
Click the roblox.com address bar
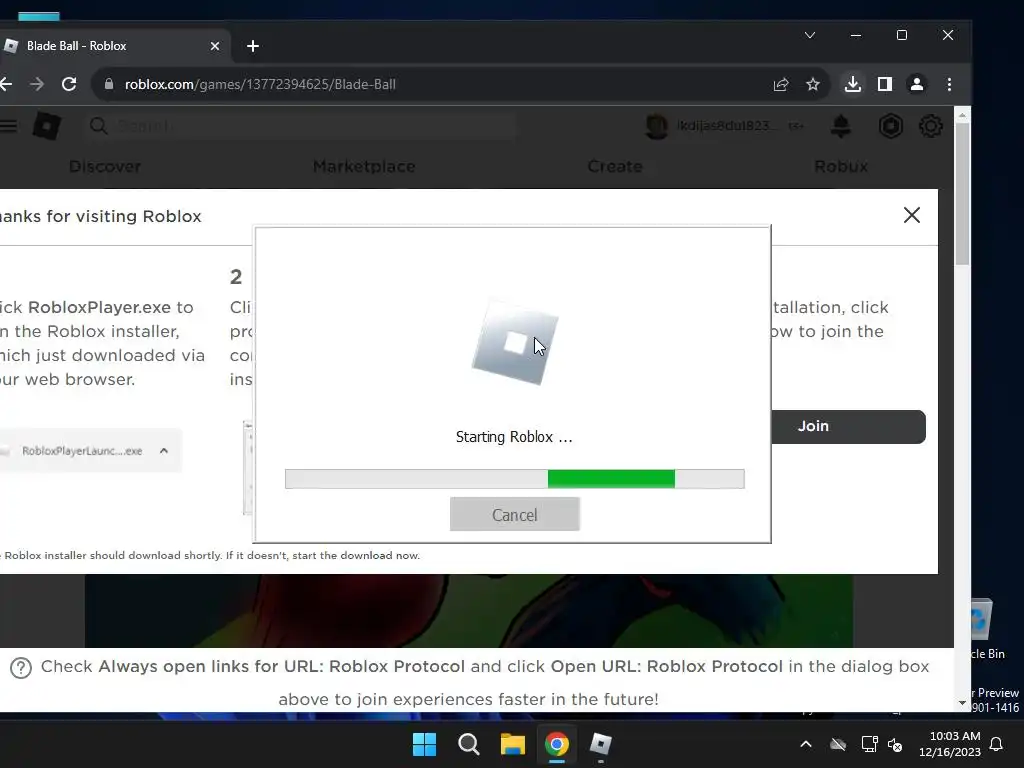click(x=431, y=84)
